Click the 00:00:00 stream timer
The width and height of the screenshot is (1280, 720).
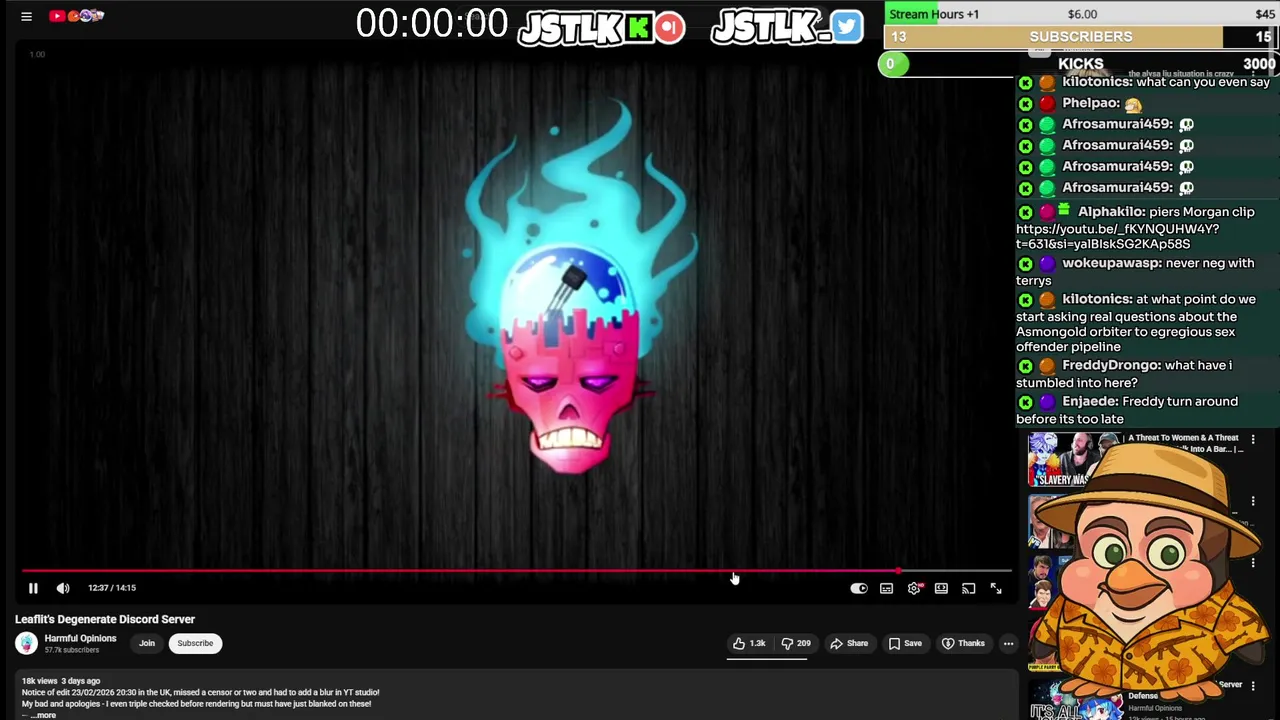(432, 24)
